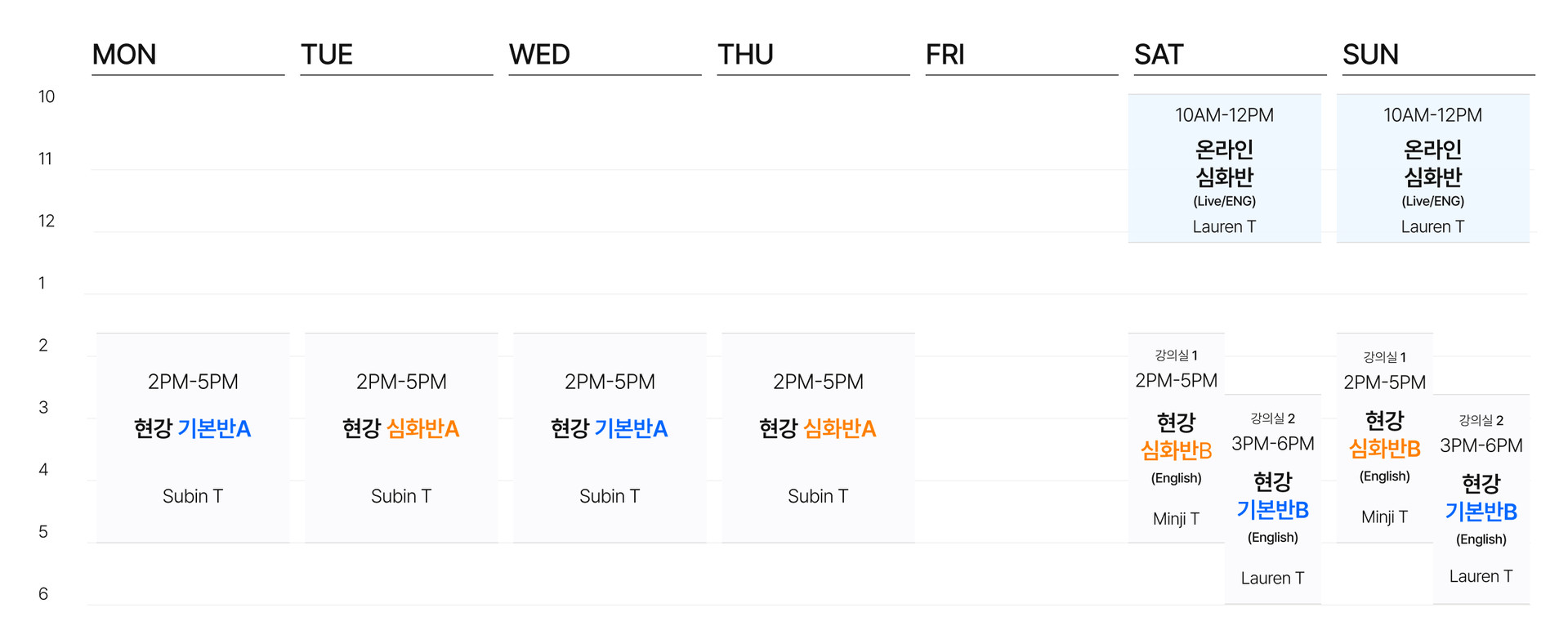The height and width of the screenshot is (644, 1568).
Task: Select the FRI day header
Action: [945, 55]
